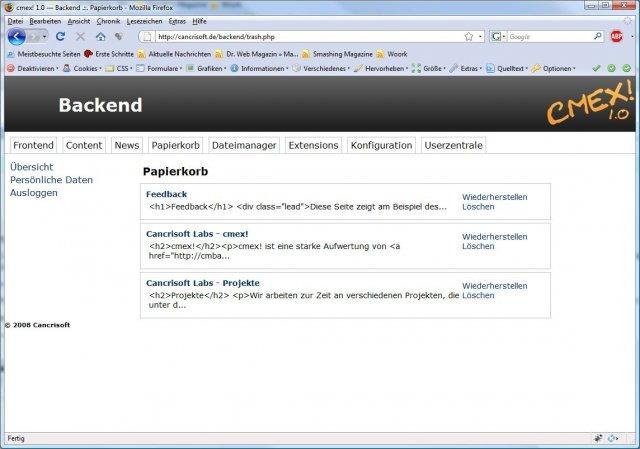This screenshot has height=449, width=640.
Task: Switch to the Frontend tab
Action: (x=33, y=145)
